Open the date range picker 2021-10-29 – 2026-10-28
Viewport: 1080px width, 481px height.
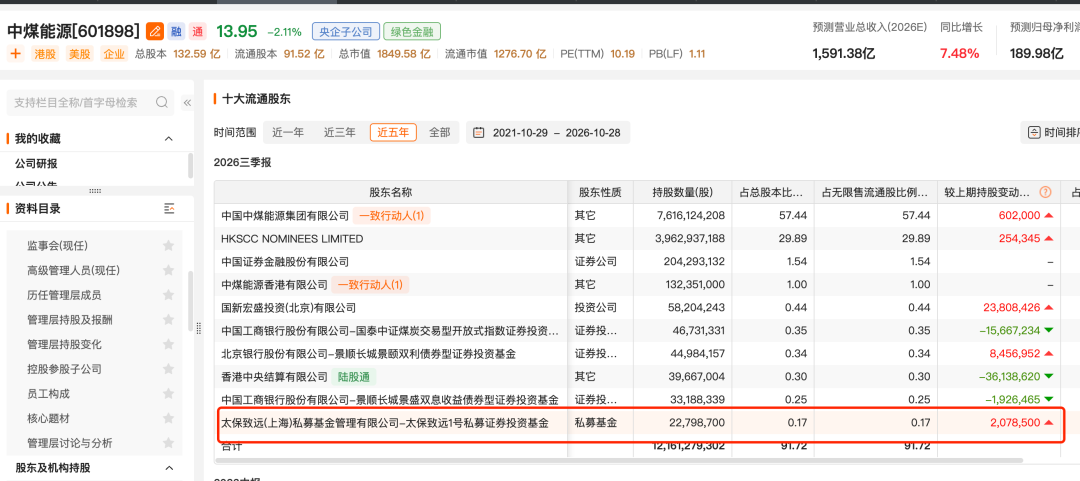point(548,132)
